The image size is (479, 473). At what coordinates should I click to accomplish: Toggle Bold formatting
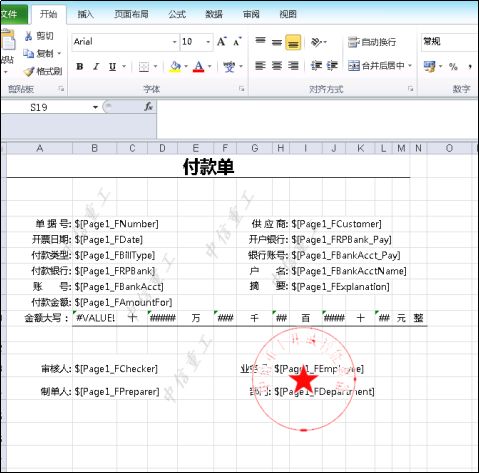79,66
